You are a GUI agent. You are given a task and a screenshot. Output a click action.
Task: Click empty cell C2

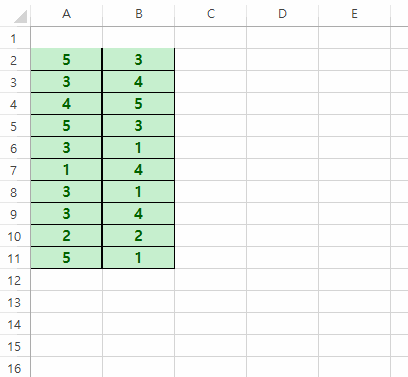(x=210, y=59)
